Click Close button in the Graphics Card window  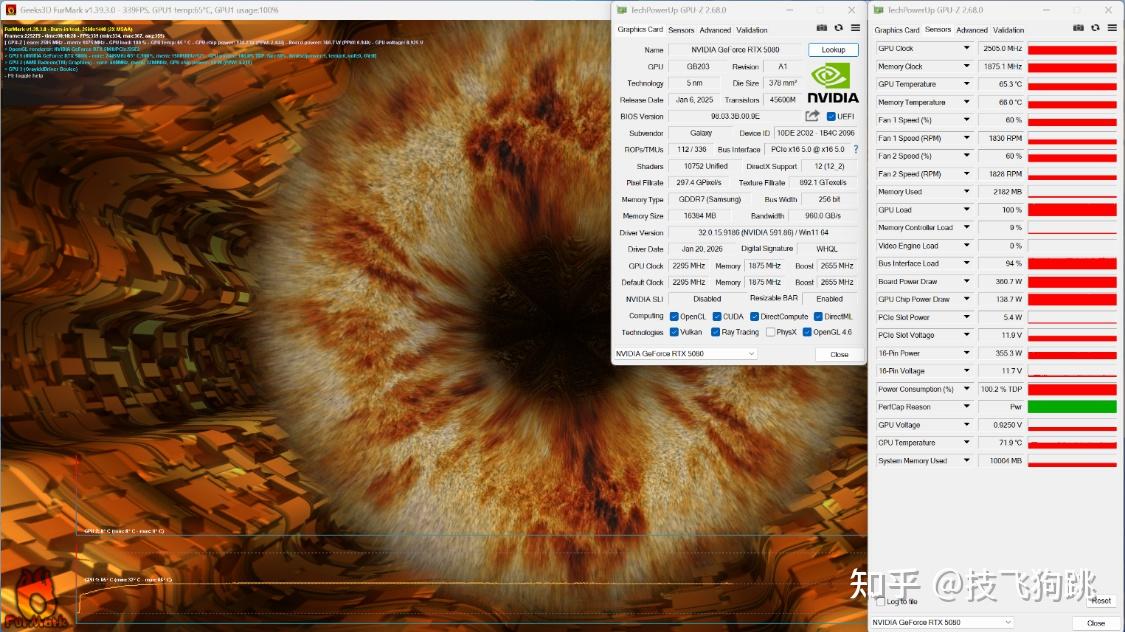coord(839,354)
